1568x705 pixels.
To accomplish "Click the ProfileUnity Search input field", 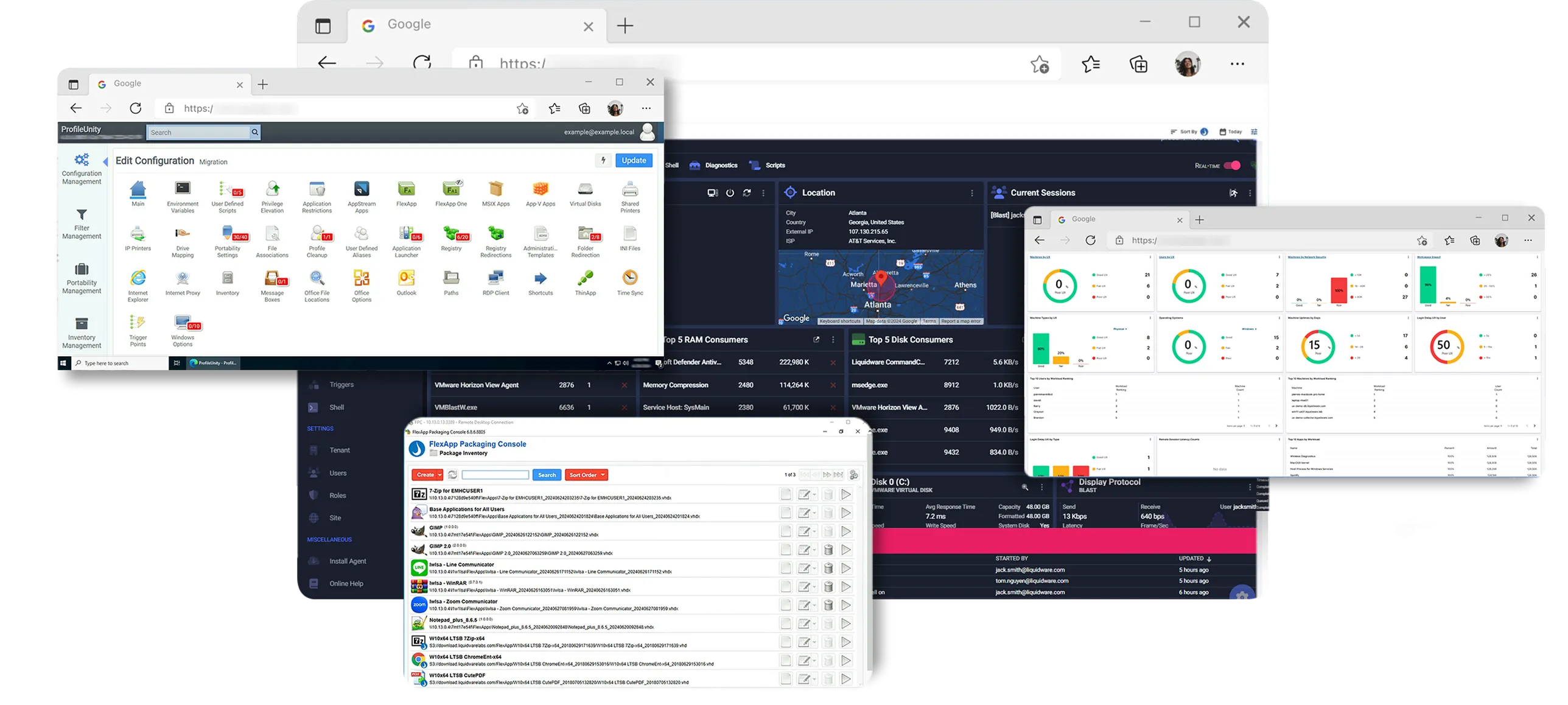I will coord(199,133).
